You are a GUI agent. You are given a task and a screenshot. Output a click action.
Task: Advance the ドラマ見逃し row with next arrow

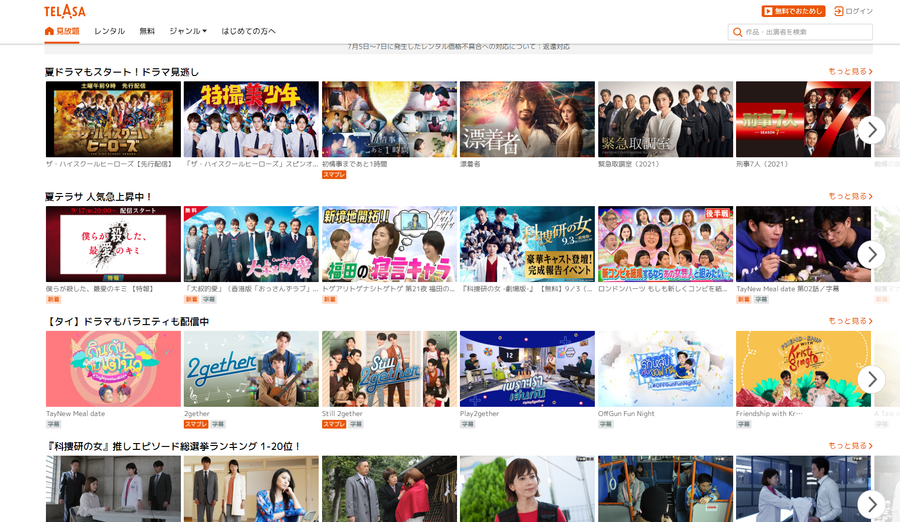click(x=871, y=130)
